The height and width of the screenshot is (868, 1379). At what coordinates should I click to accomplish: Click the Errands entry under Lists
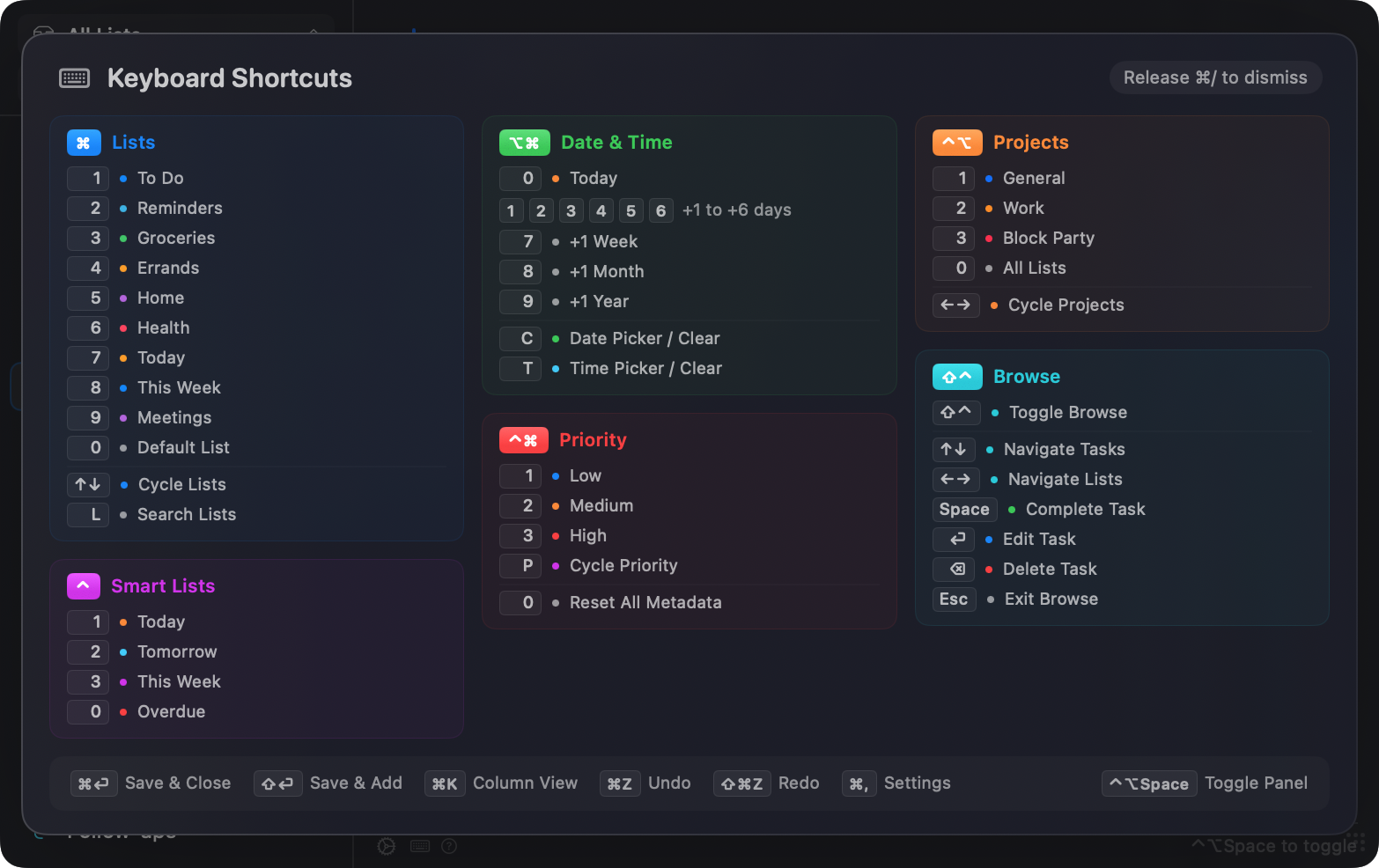tap(168, 268)
